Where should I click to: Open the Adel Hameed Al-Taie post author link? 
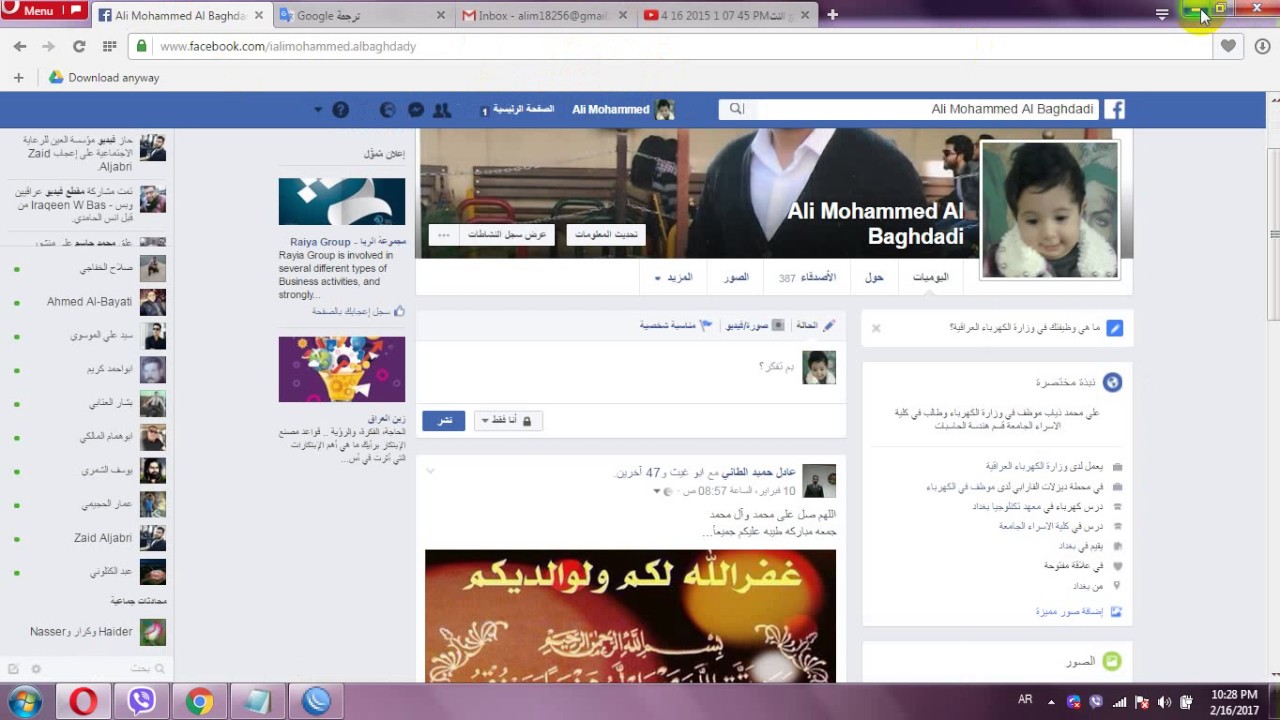758,472
